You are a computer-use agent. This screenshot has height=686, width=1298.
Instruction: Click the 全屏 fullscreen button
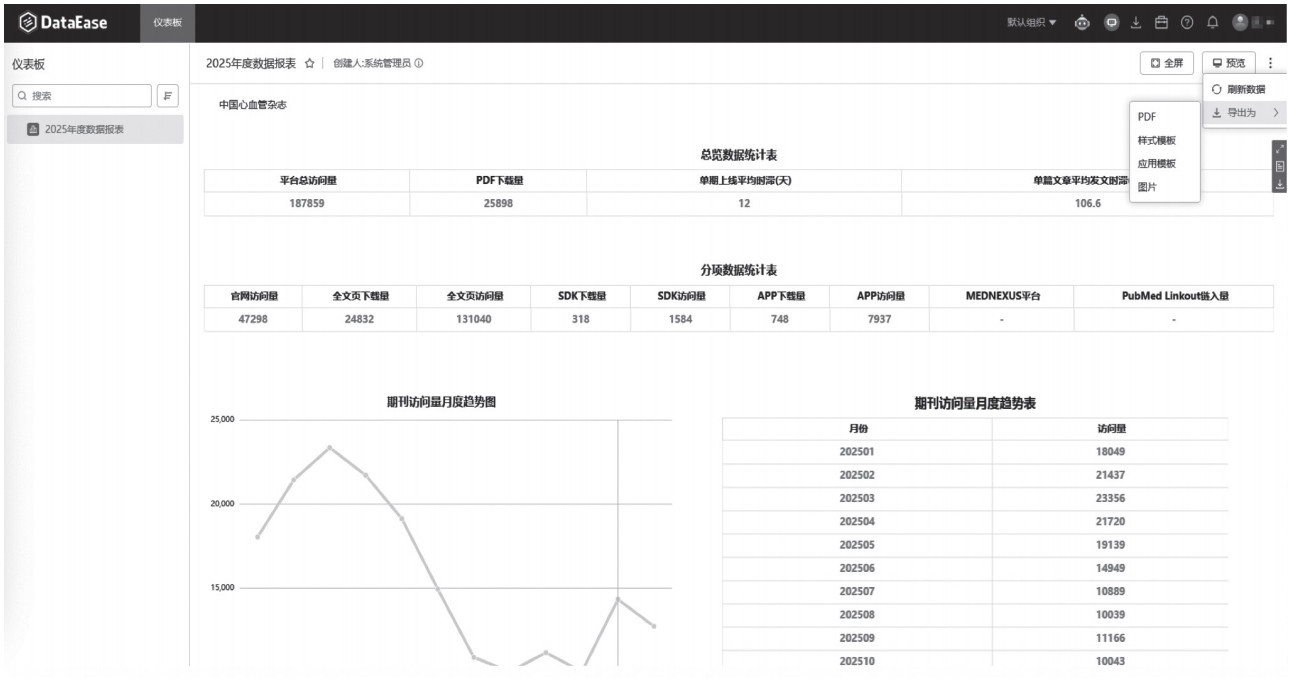pyautogui.click(x=1167, y=63)
